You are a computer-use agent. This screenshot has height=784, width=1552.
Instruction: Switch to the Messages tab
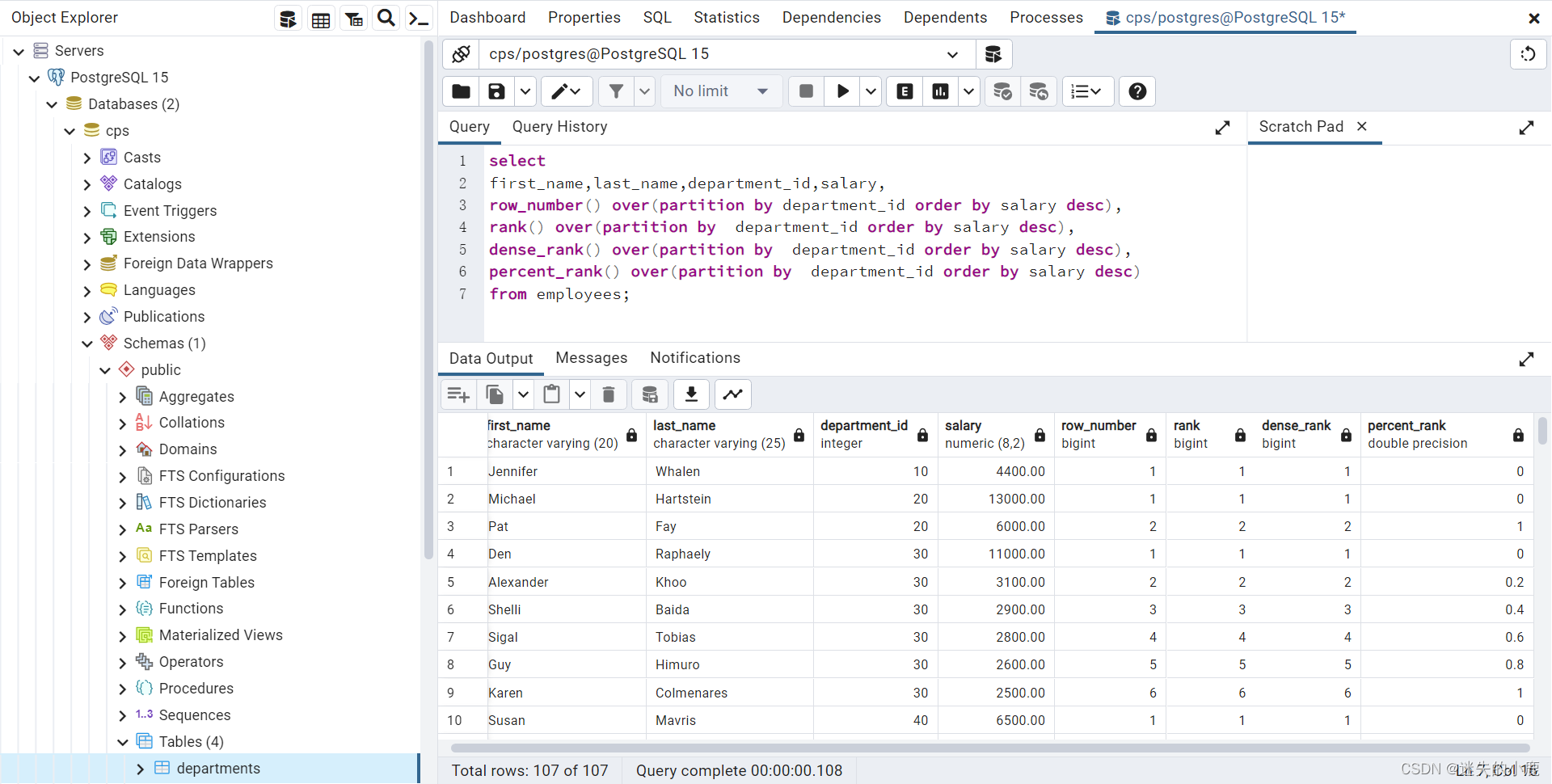click(592, 358)
